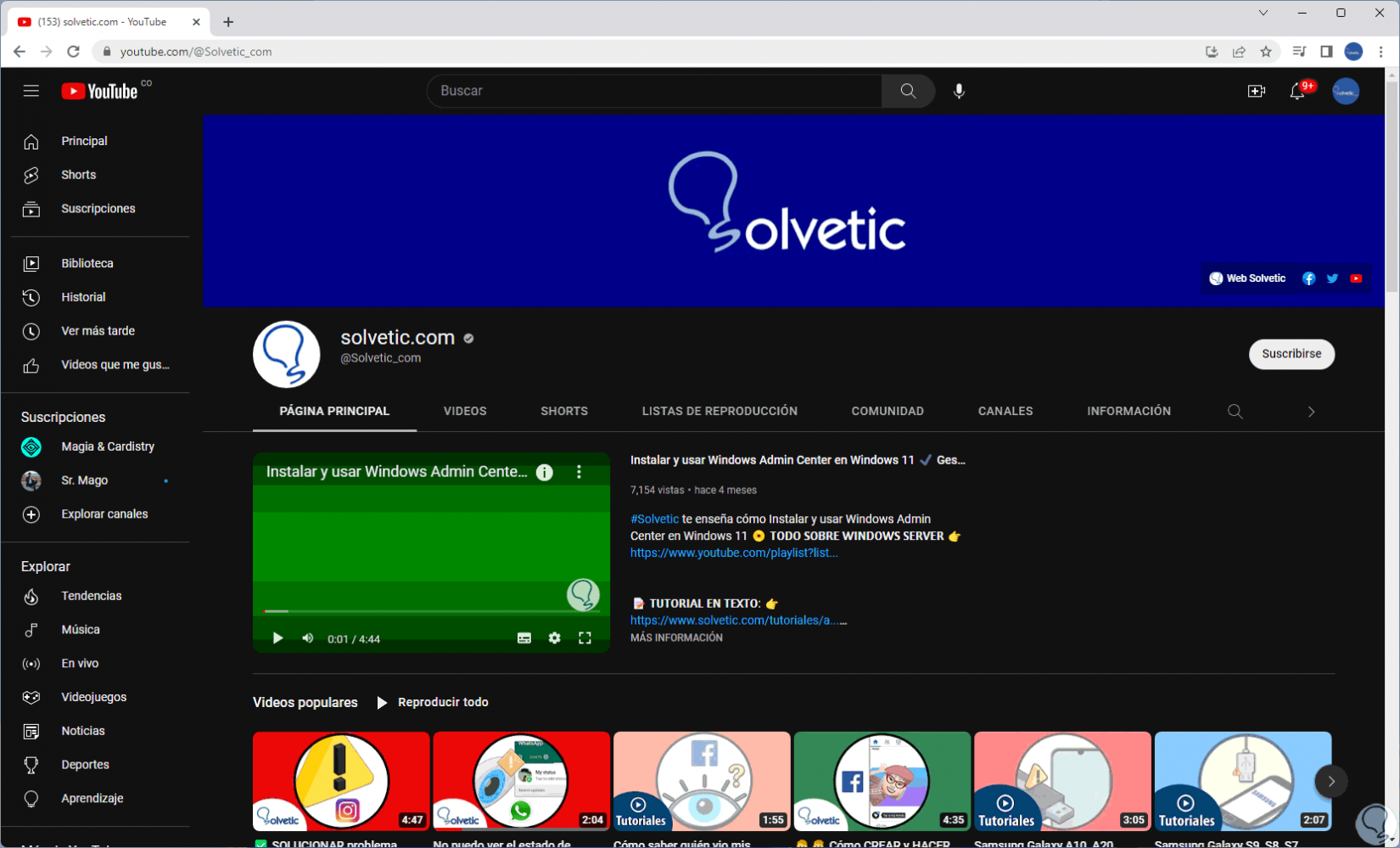
Task: Open Sr. Mago subscription channel
Action: 100,480
